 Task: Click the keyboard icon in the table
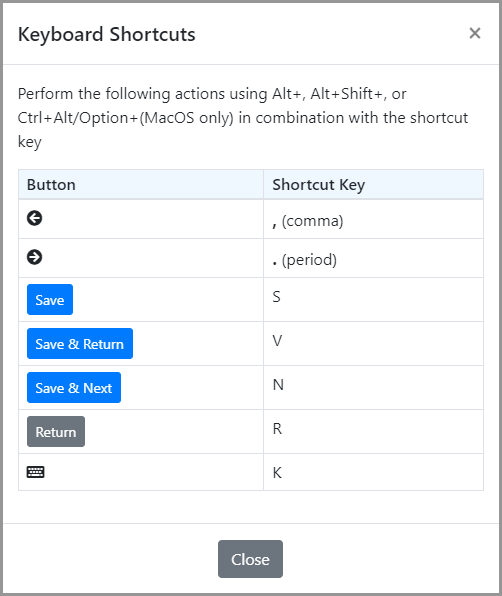tap(35, 472)
